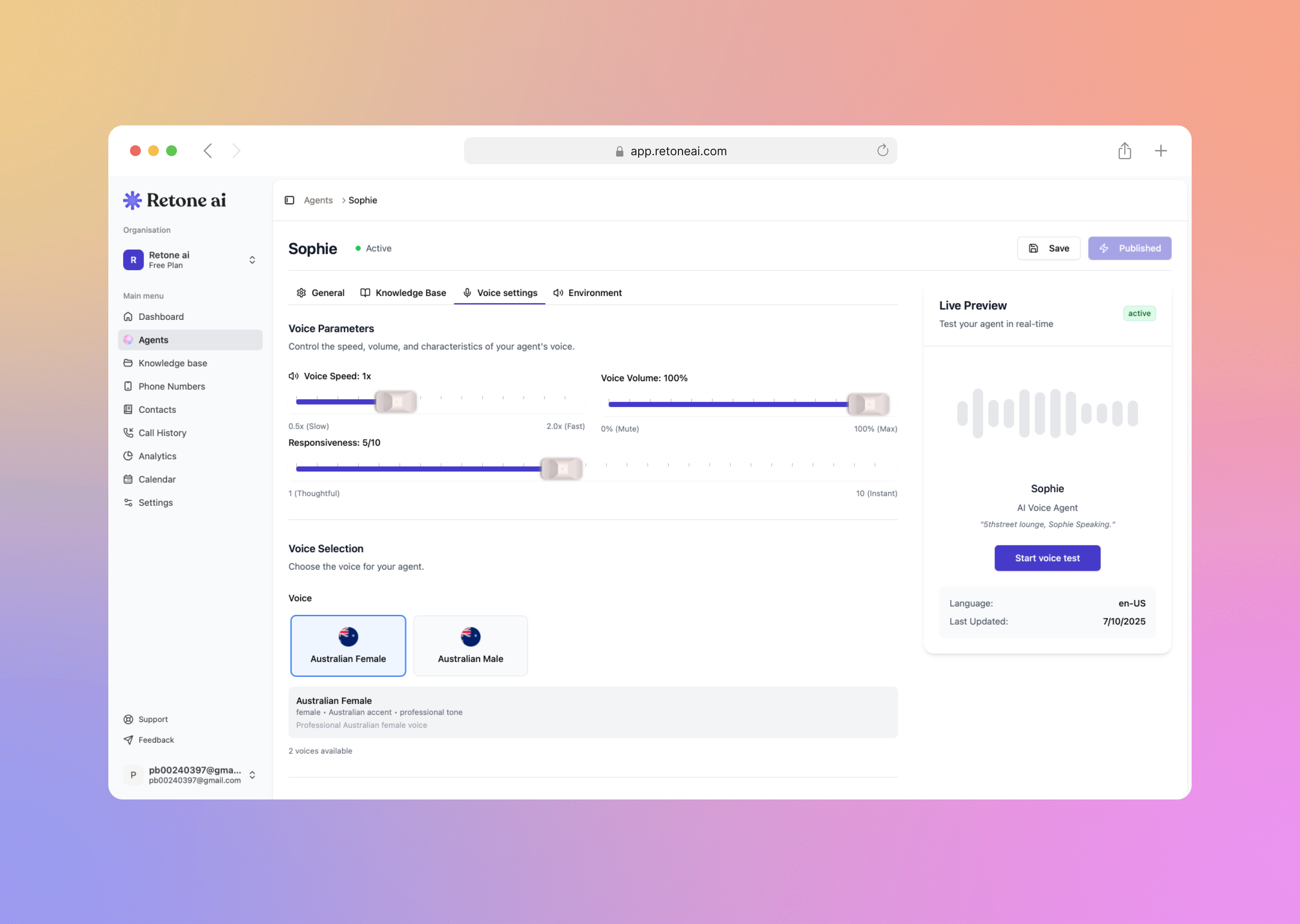Open Calendar from the main menu
The width and height of the screenshot is (1300, 924).
pyautogui.click(x=157, y=480)
